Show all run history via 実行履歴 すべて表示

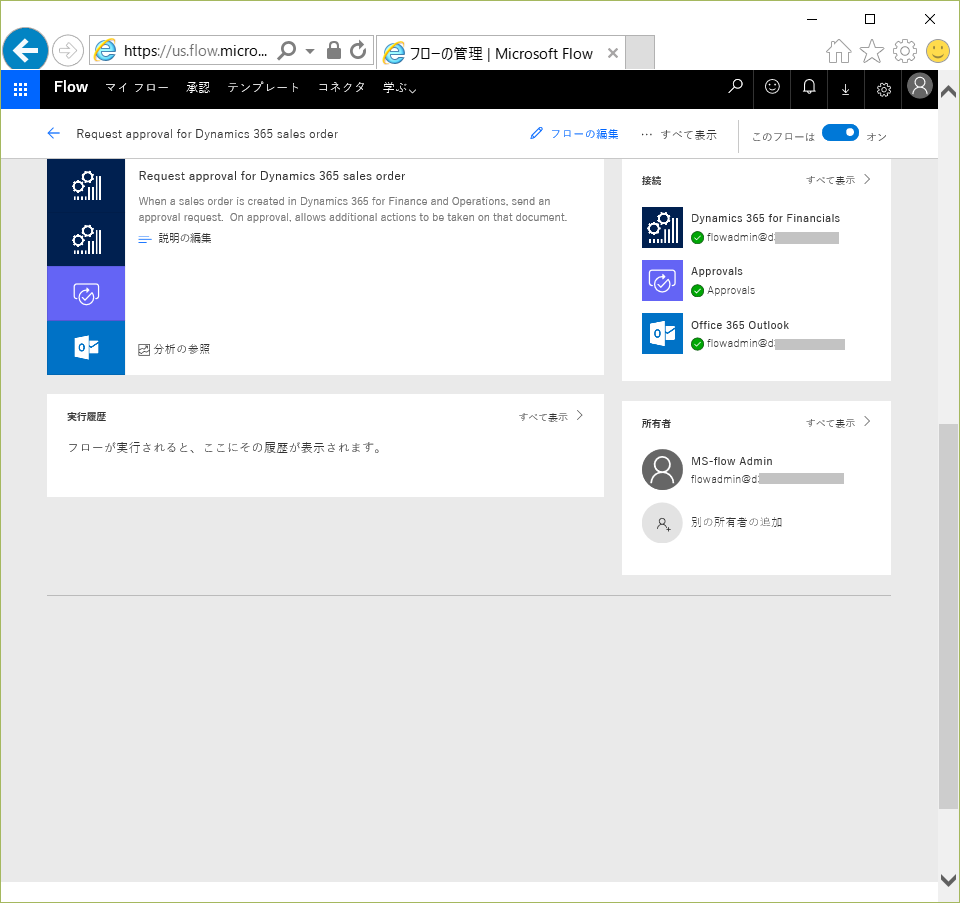550,417
